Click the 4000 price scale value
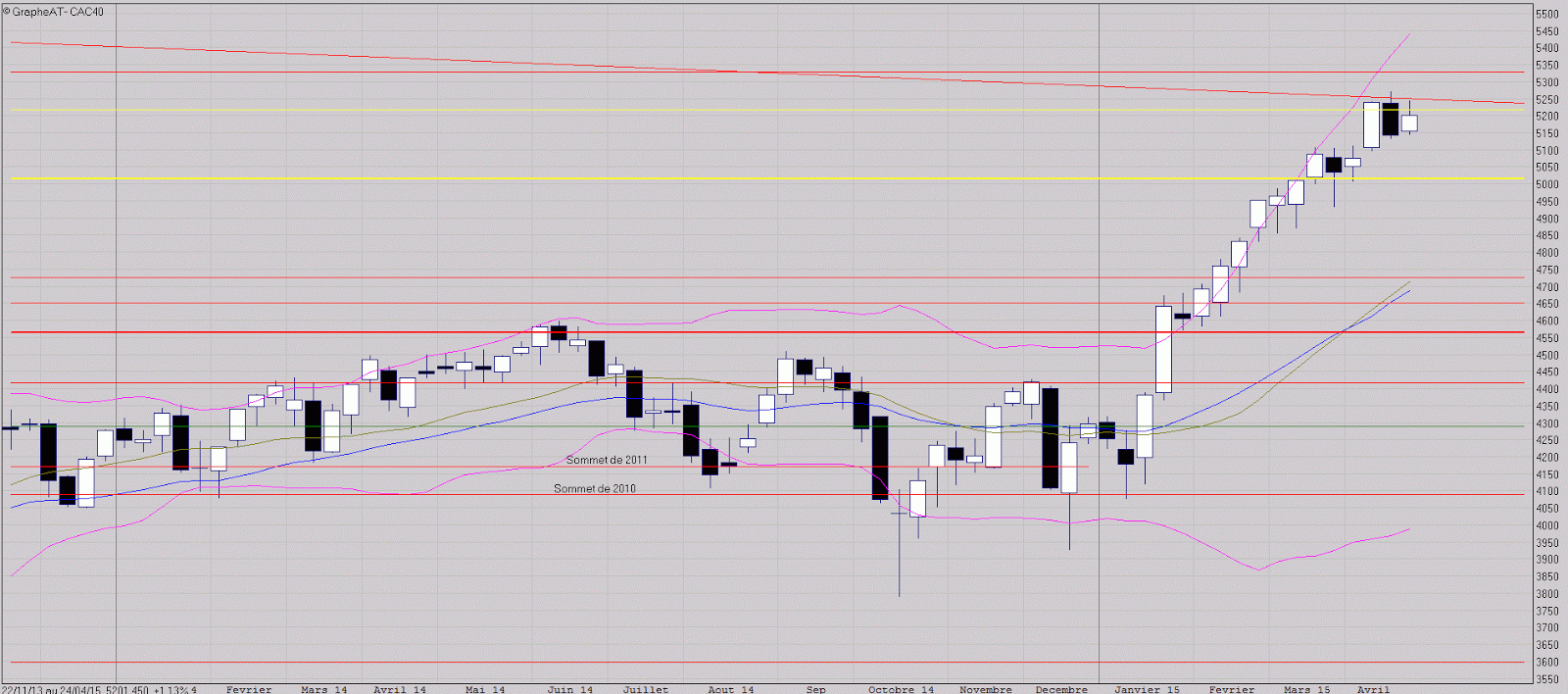 click(x=1547, y=525)
